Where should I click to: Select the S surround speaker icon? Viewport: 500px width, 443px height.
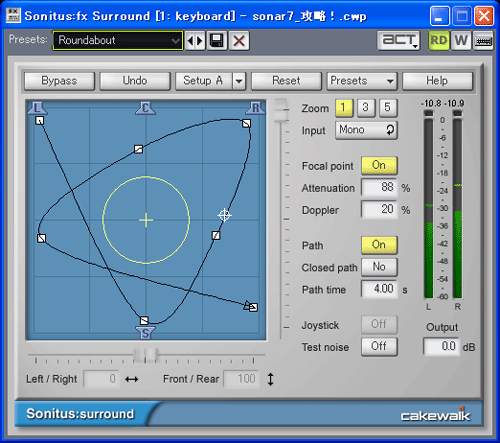[x=145, y=333]
